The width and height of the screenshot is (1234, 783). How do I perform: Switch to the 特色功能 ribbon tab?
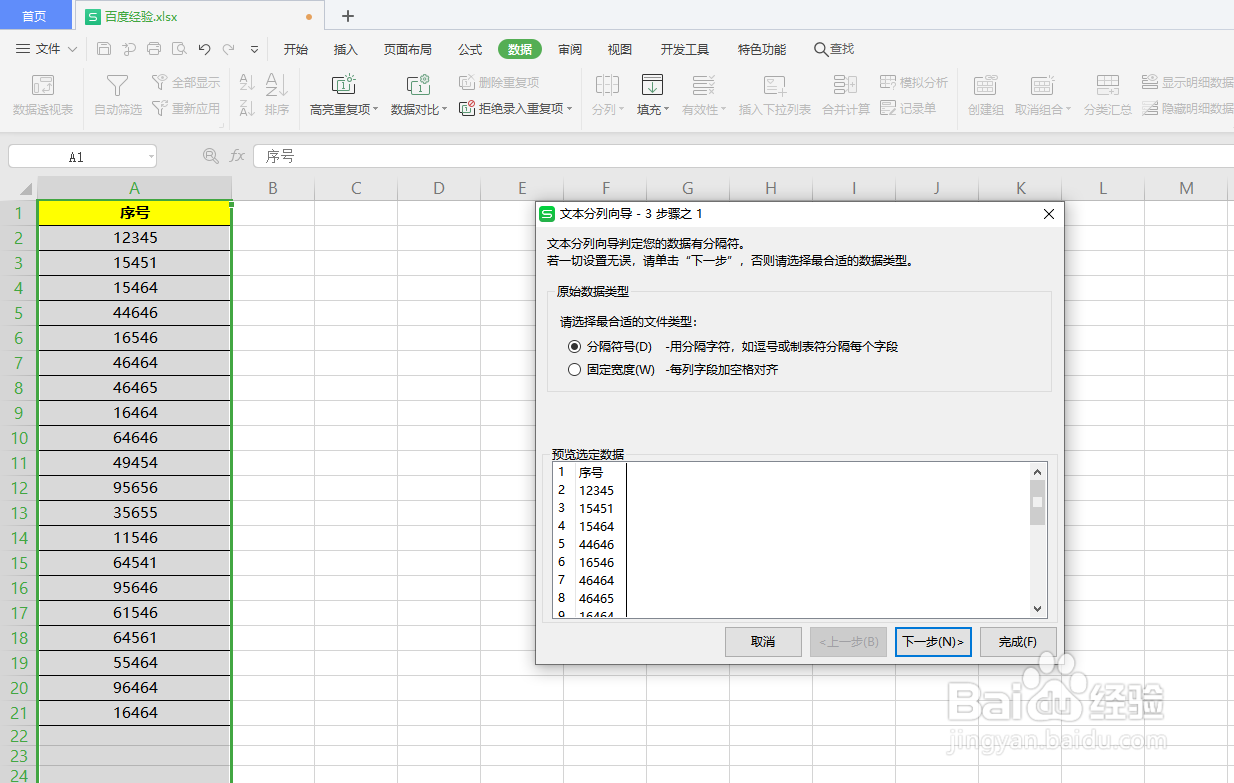[762, 49]
